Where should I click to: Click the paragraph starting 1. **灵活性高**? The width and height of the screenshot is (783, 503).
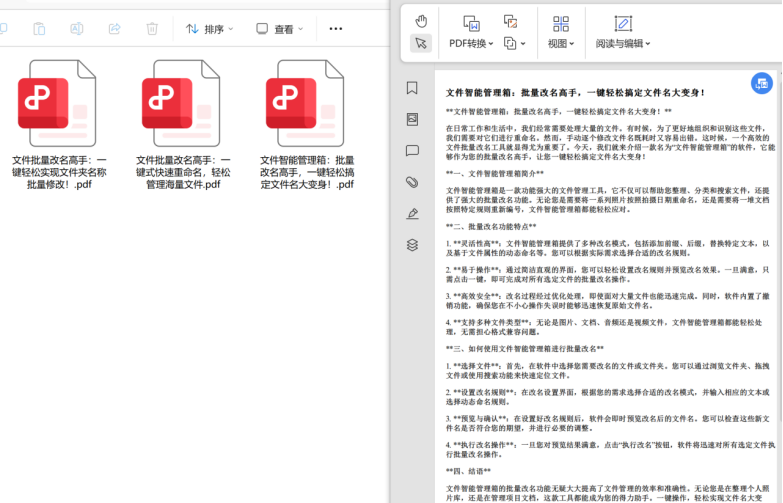608,248
